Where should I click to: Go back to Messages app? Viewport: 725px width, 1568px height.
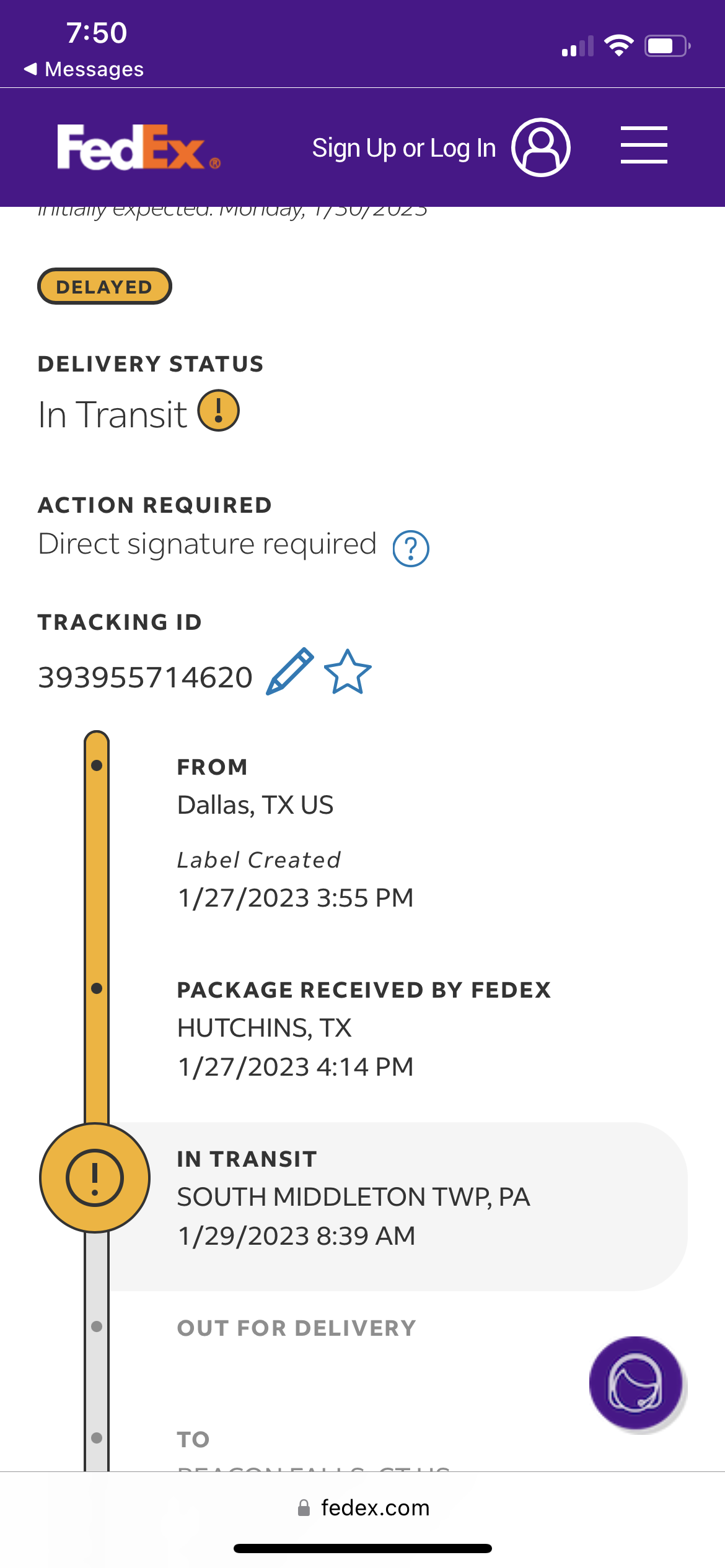84,69
